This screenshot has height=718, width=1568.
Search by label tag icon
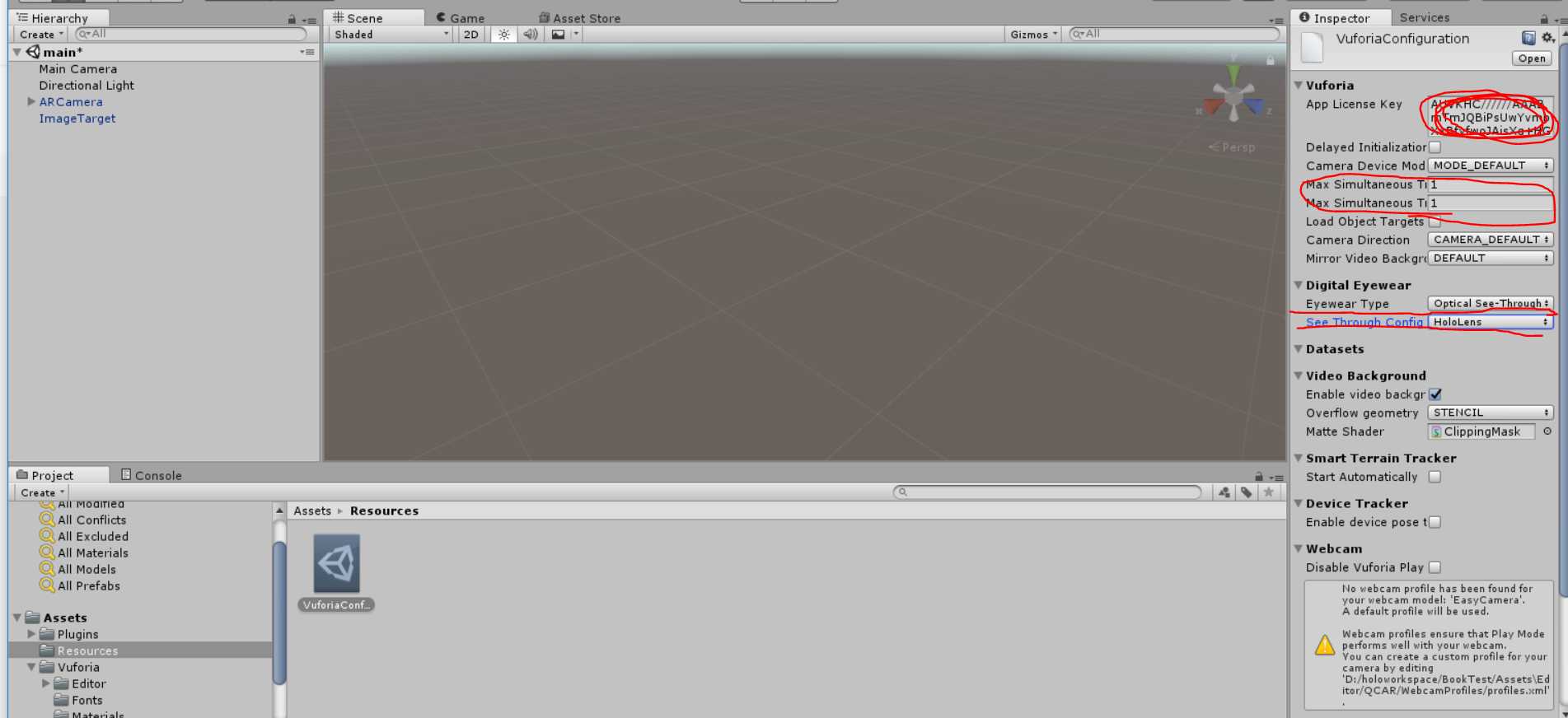tap(1247, 492)
